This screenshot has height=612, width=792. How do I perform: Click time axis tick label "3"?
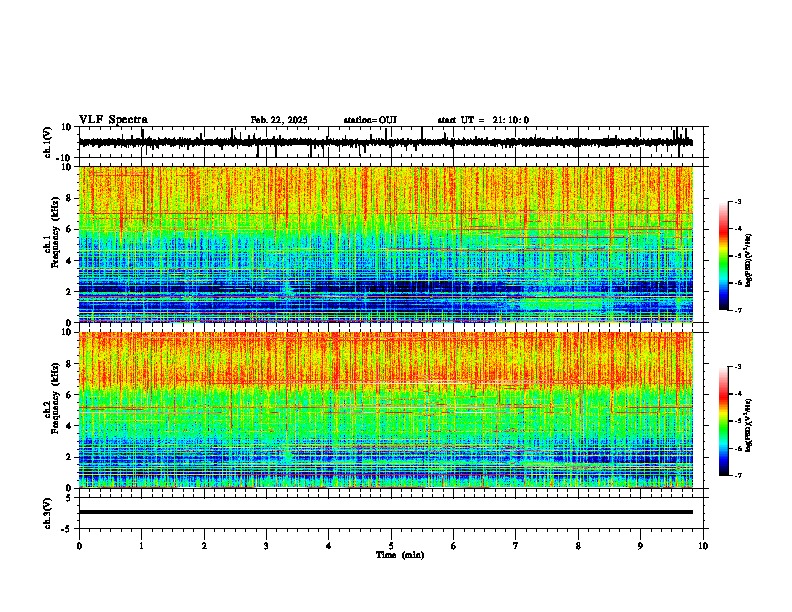(x=266, y=546)
